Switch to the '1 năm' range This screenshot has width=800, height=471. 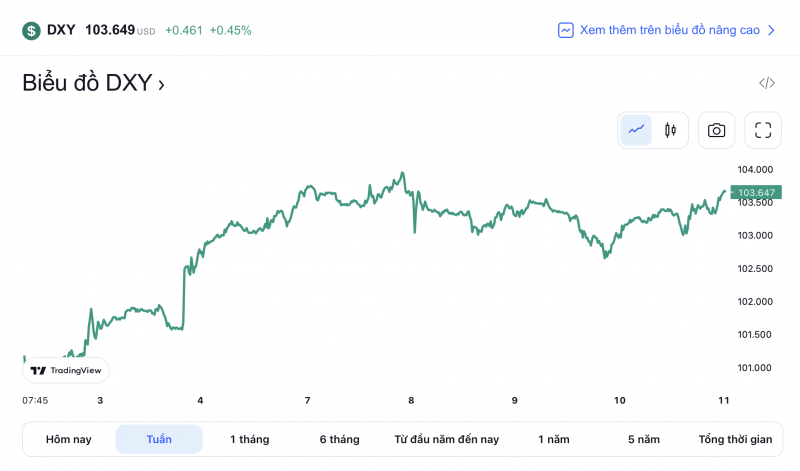553,439
